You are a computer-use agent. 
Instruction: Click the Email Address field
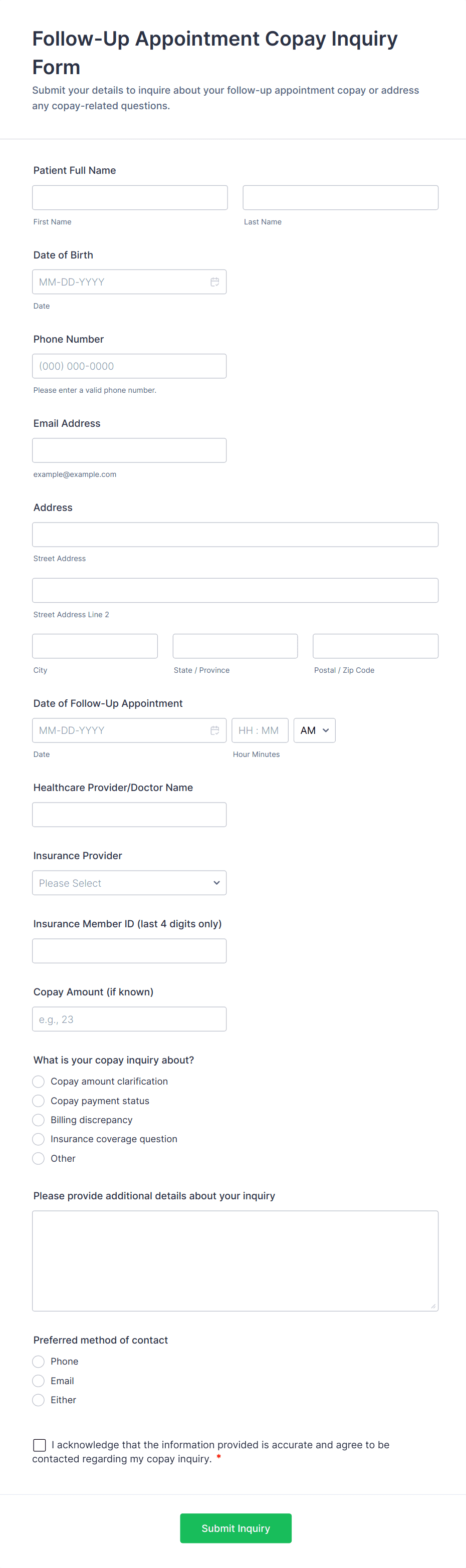point(129,450)
